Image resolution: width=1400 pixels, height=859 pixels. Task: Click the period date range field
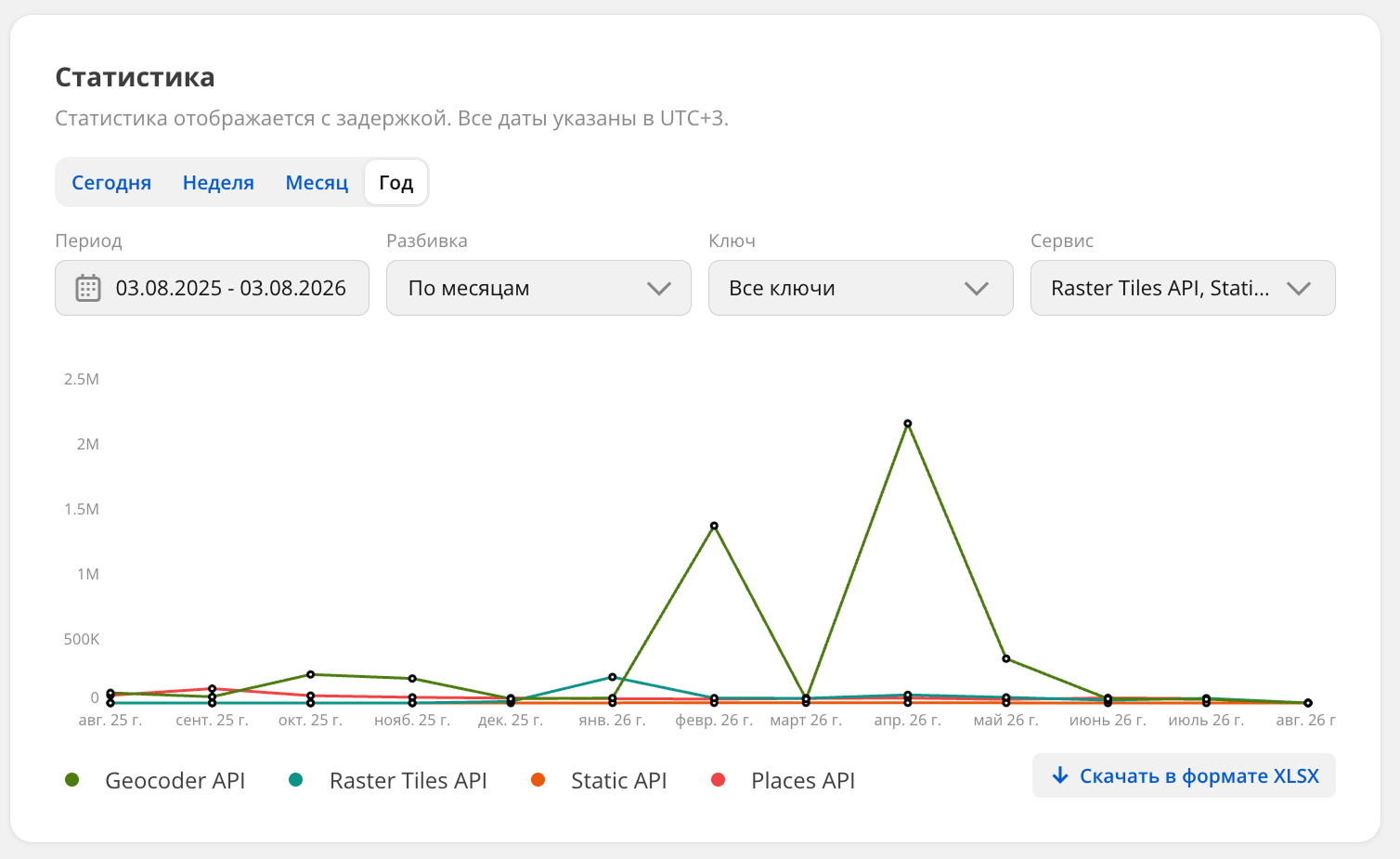[x=212, y=288]
